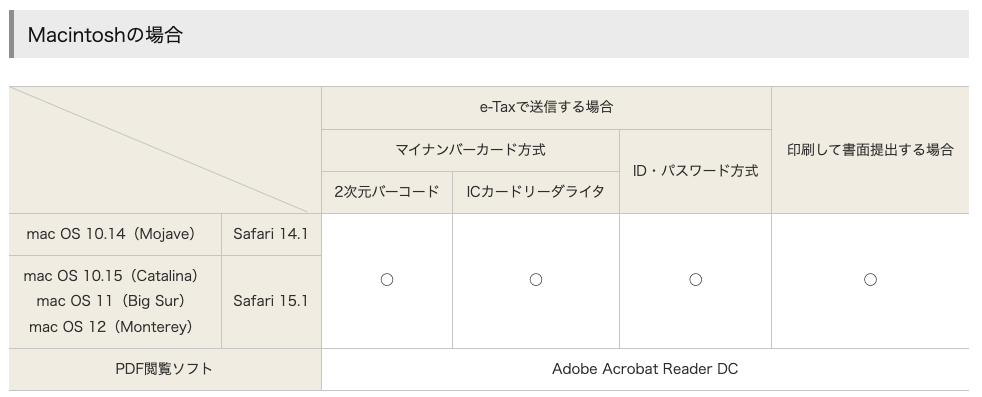Select the mac OS 10.15 (Catalina) text

pos(111,276)
